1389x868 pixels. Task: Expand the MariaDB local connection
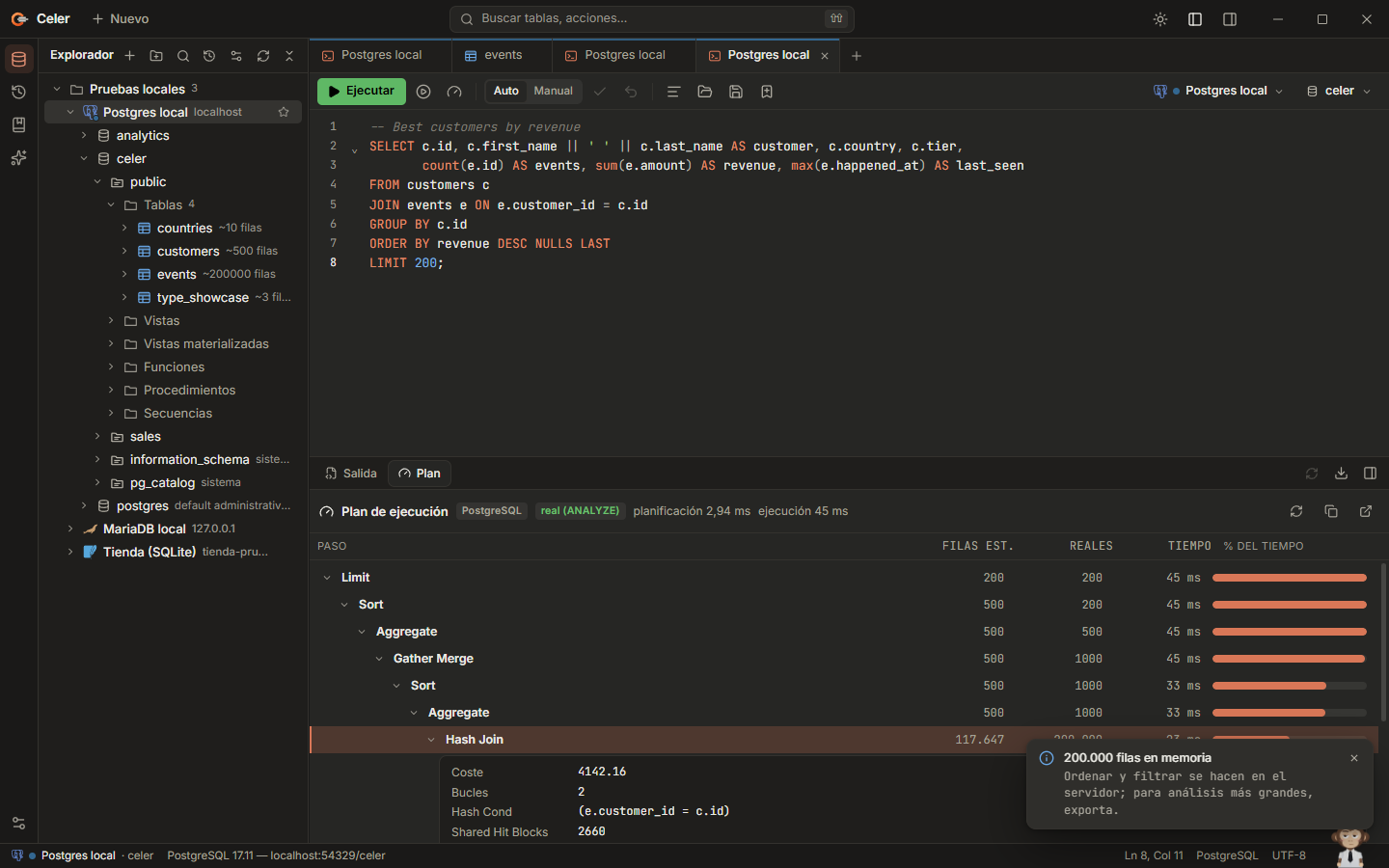70,529
